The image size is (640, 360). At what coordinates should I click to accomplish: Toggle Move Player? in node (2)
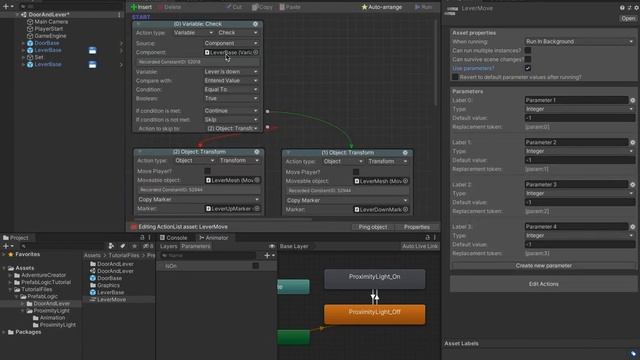[x=207, y=171]
